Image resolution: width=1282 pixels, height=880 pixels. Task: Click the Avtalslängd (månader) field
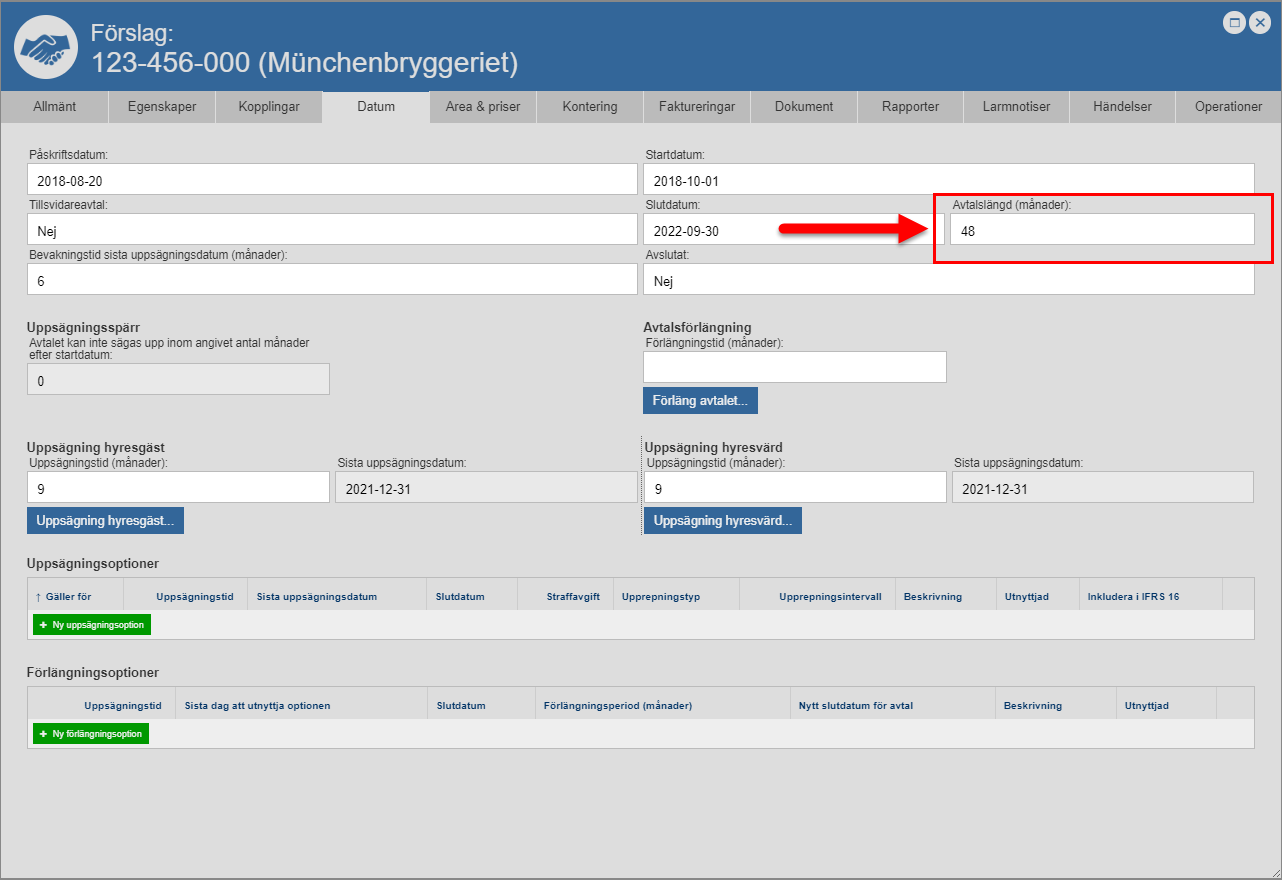click(x=1101, y=230)
